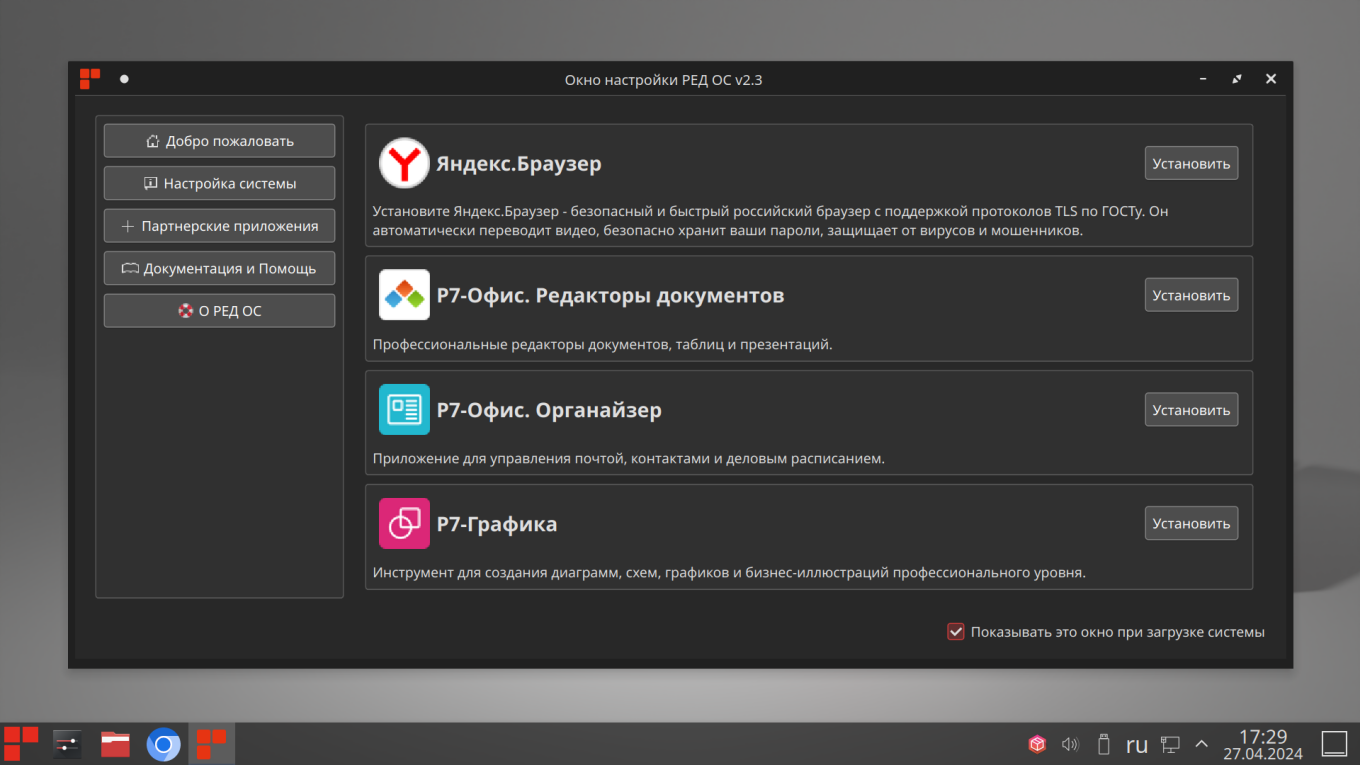Viewport: 1360px width, 765px height.
Task: Click the Яндекс.Браузер heading text
Action: [519, 163]
